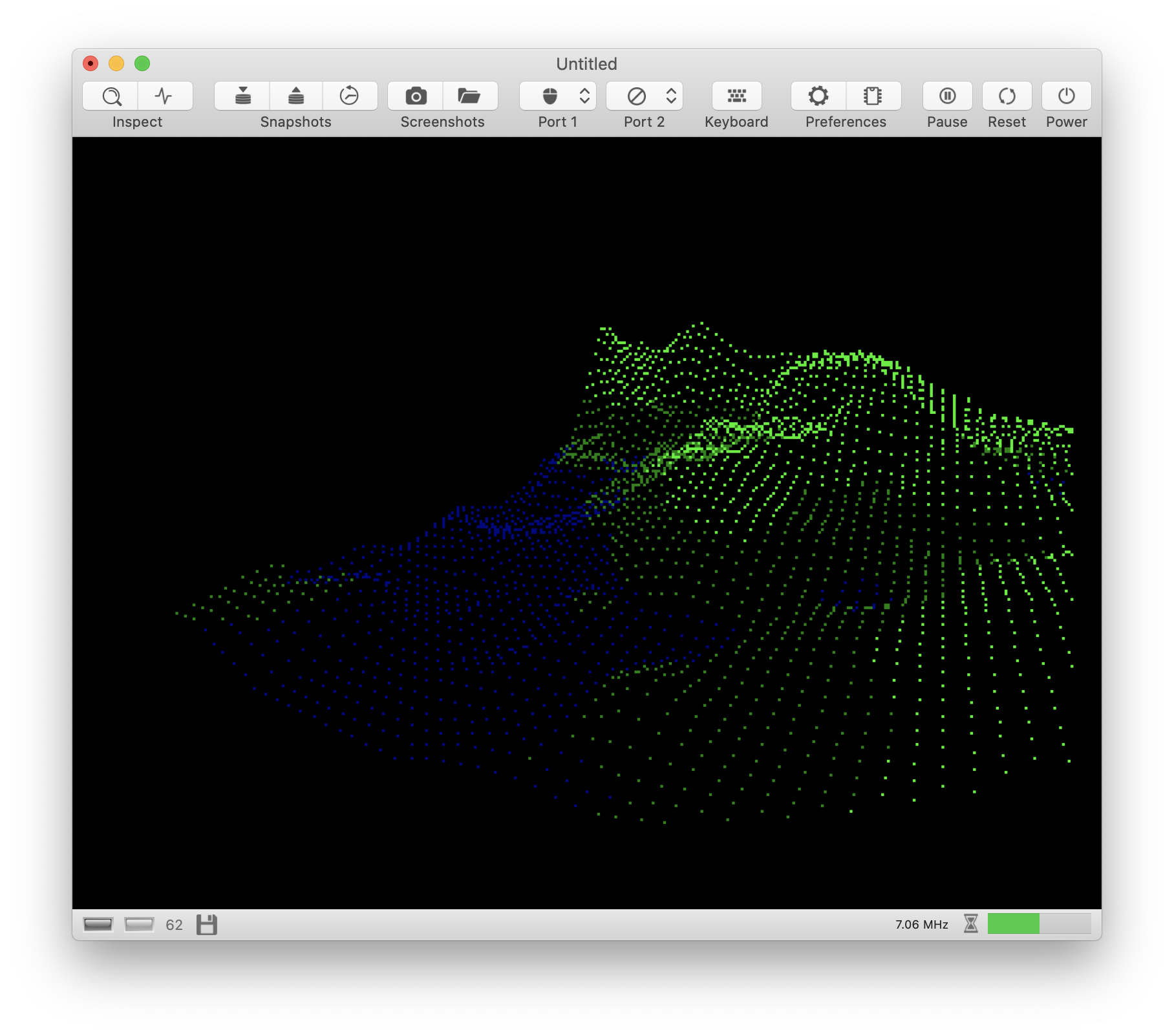Take a screenshot with the camera icon
The width and height of the screenshot is (1174, 1036).
[x=416, y=96]
